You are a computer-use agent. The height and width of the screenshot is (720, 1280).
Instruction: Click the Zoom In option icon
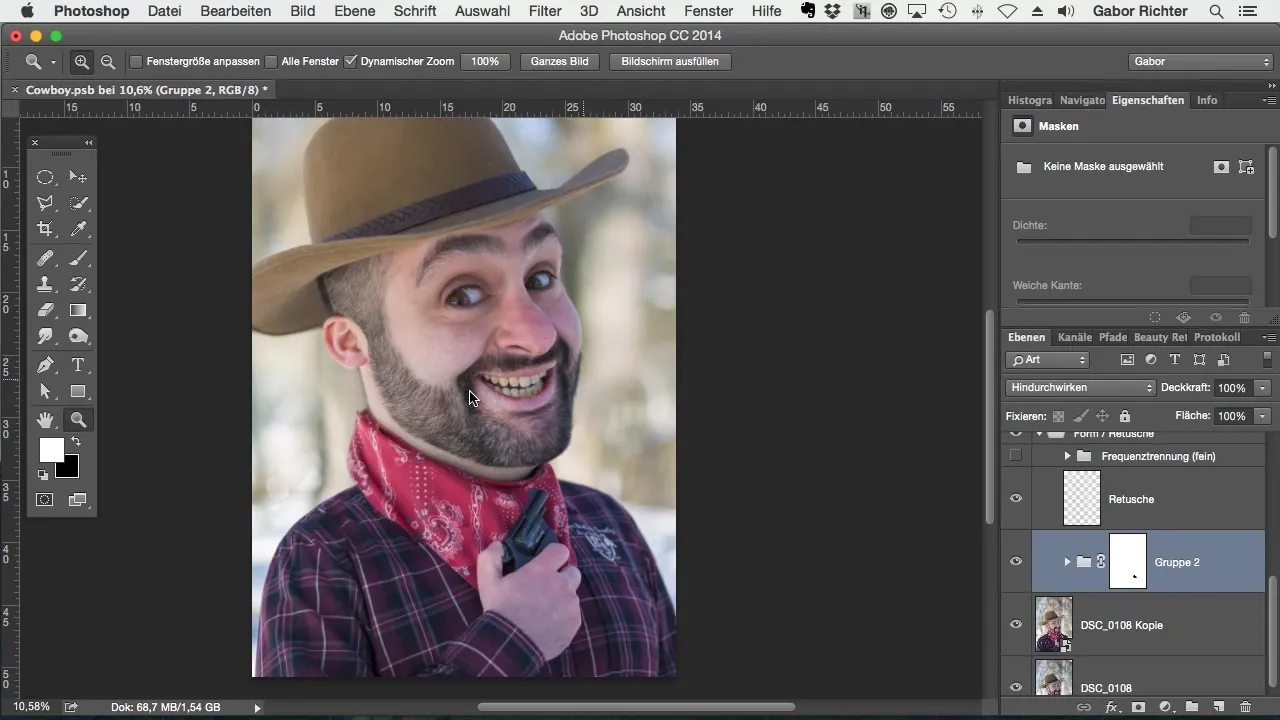(x=82, y=61)
